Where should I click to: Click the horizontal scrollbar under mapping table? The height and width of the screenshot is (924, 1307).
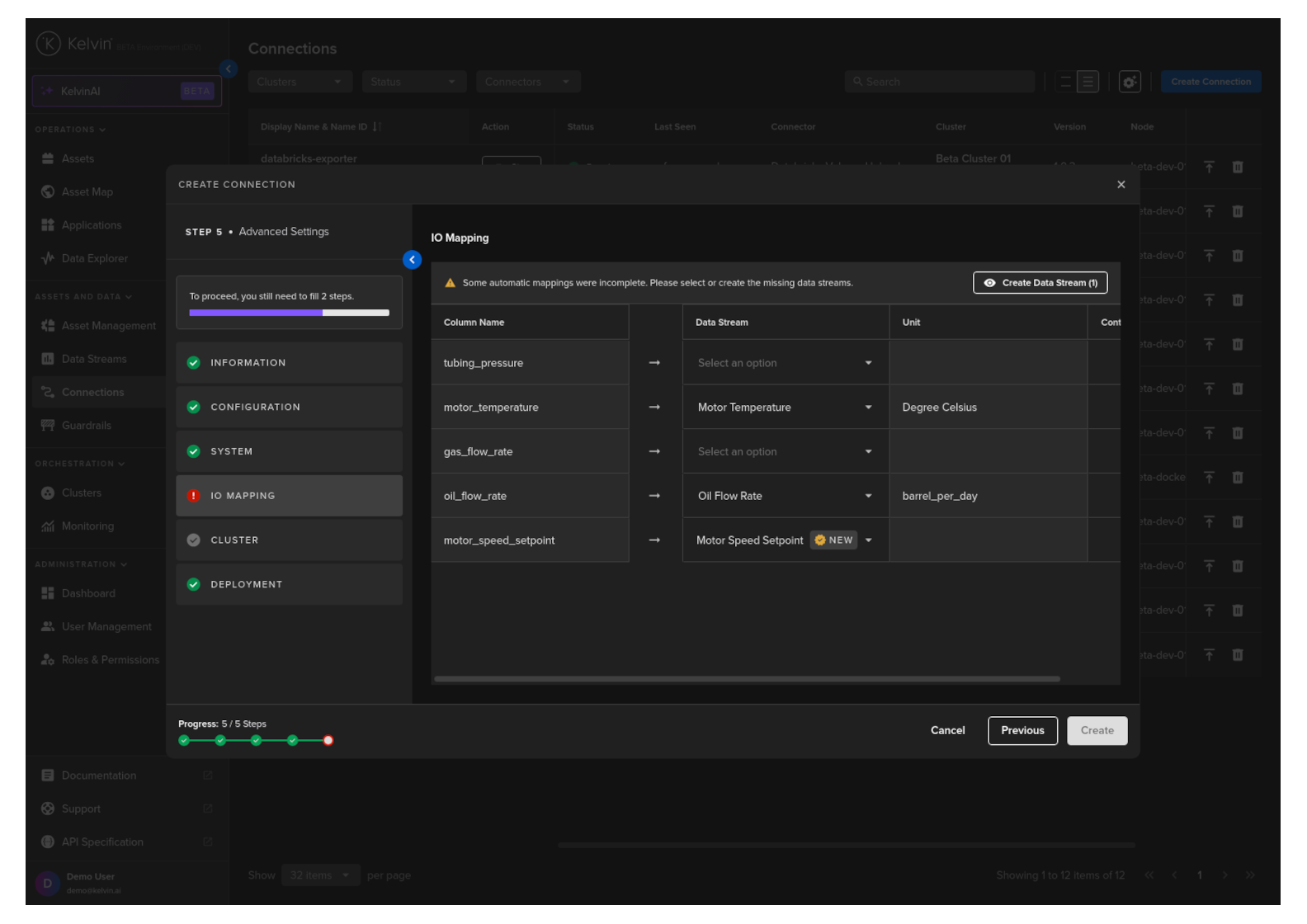click(747, 680)
